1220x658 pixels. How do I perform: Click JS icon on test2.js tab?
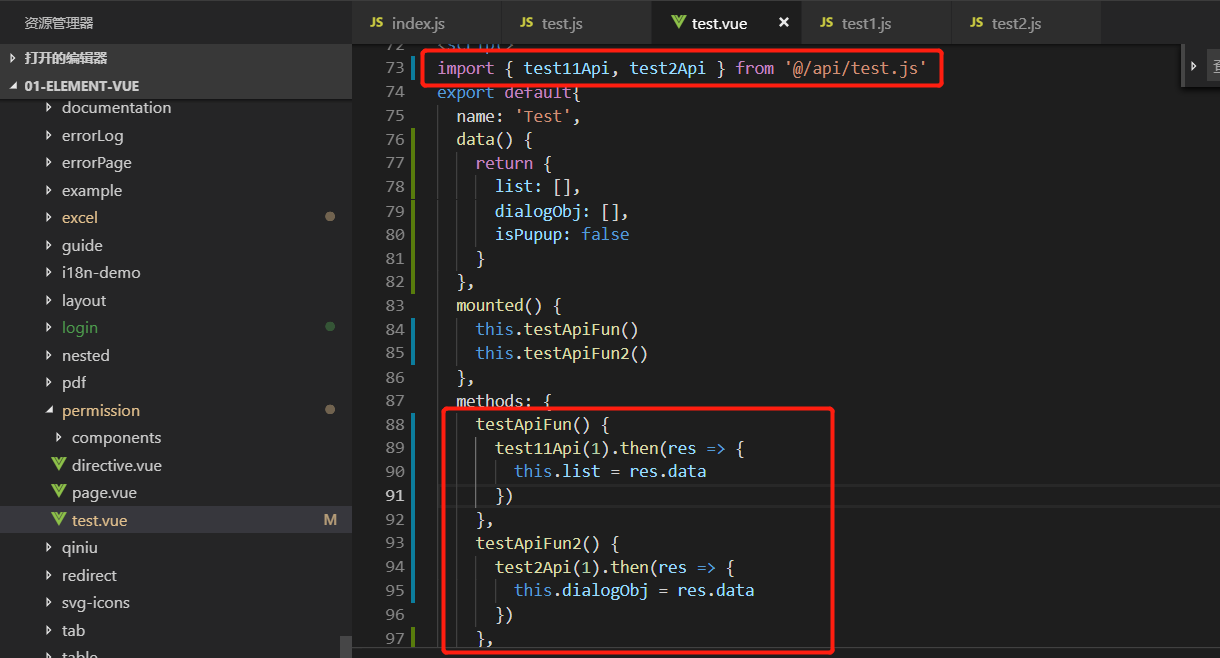[977, 22]
